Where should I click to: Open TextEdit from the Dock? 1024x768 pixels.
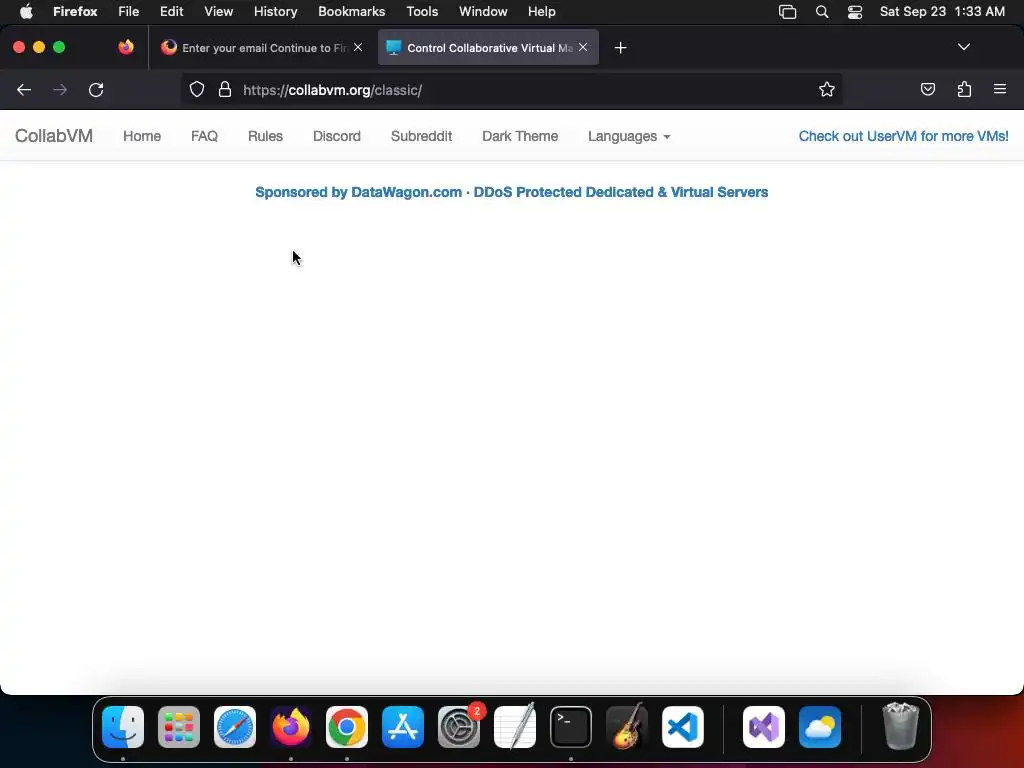(x=515, y=727)
